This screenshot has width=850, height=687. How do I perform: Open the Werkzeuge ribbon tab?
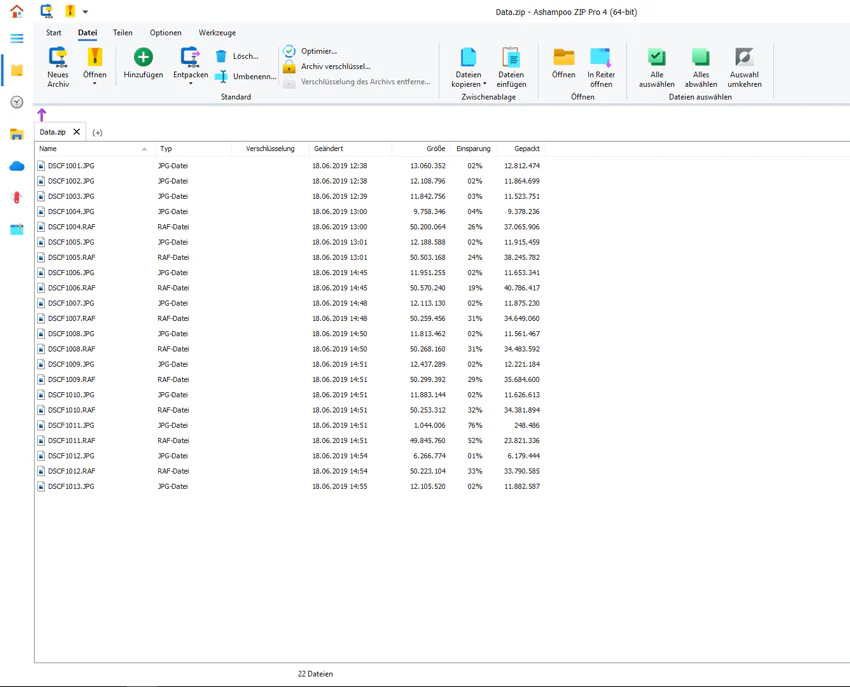click(217, 33)
